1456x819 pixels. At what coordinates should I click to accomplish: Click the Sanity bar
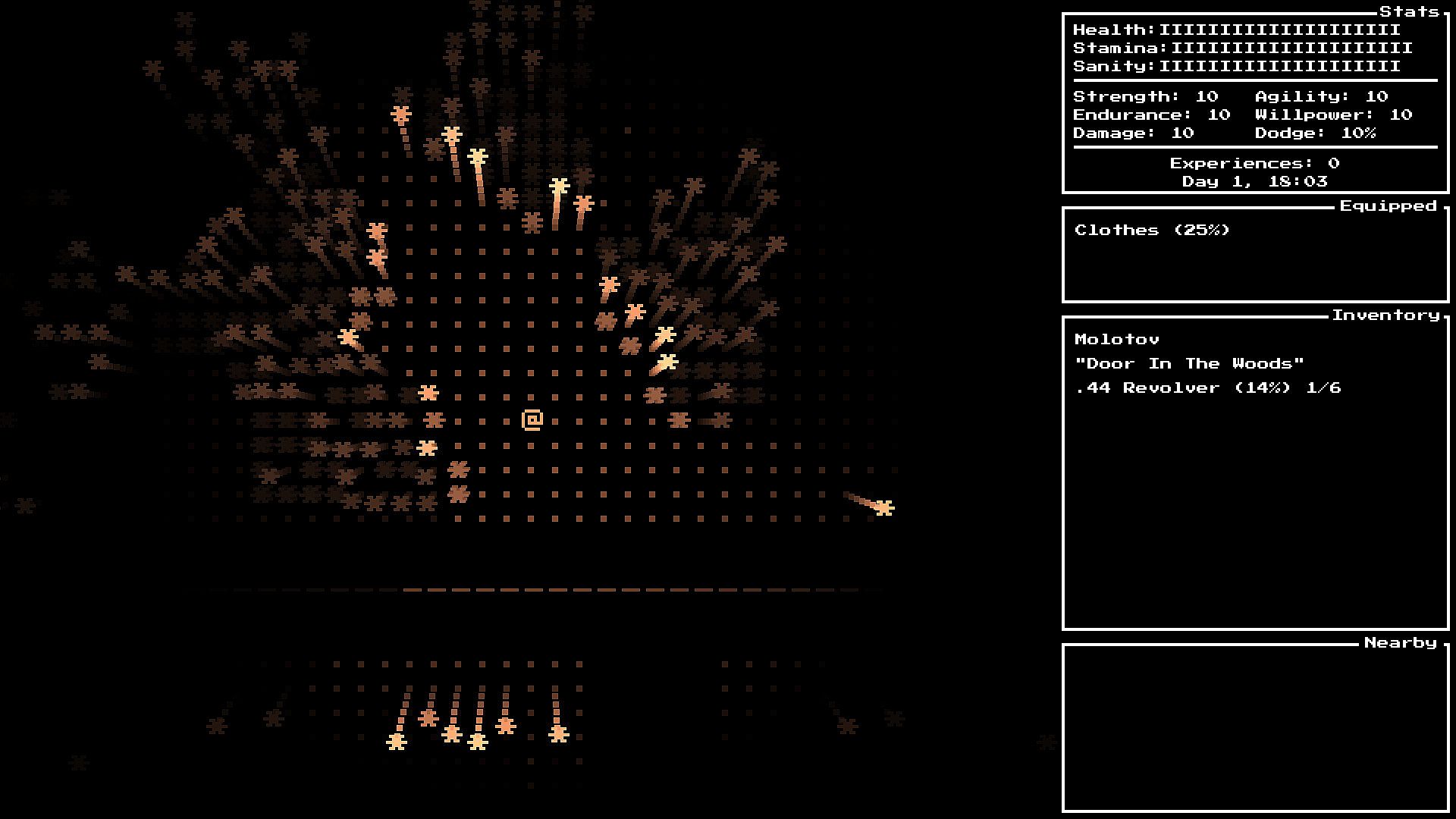pyautogui.click(x=1279, y=66)
